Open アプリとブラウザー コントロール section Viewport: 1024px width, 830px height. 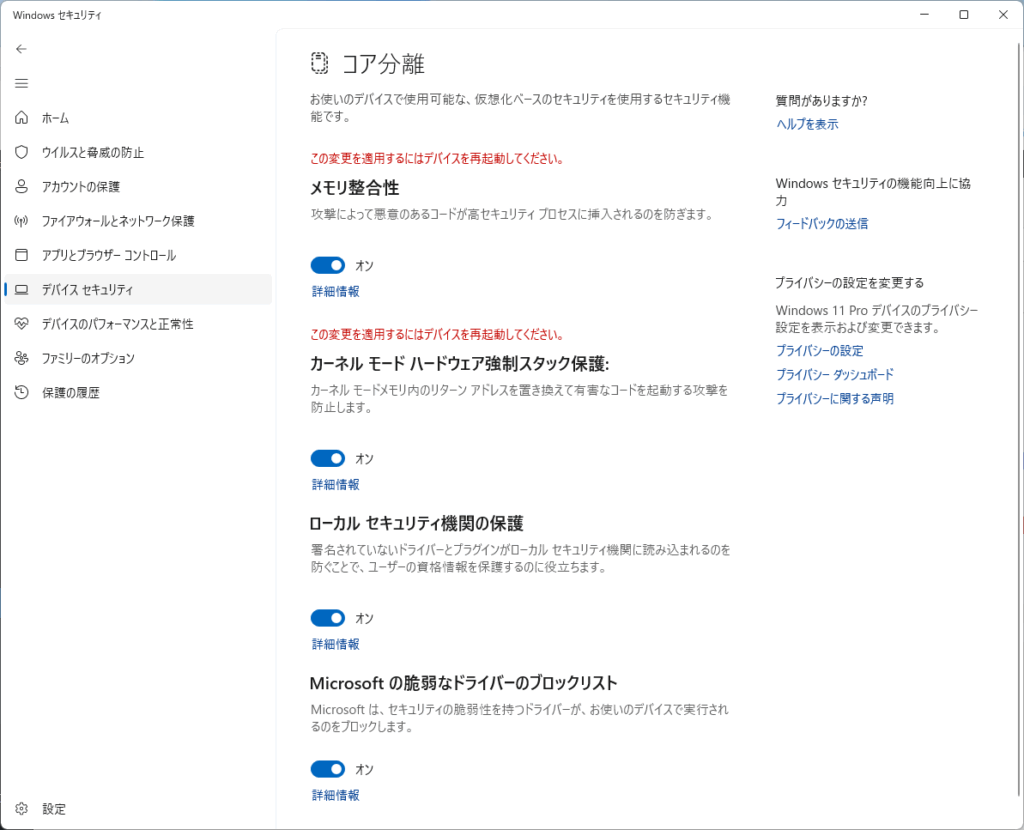(x=21, y=255)
